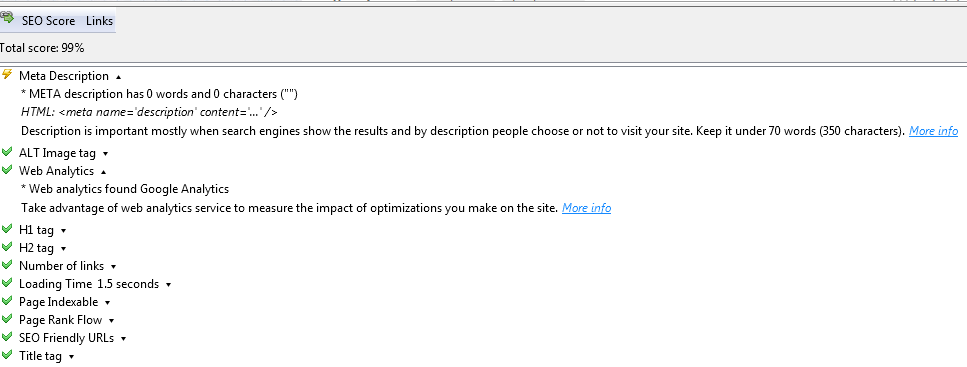This screenshot has width=967, height=367.
Task: Collapse the Meta Description section arrow
Action: tap(118, 77)
